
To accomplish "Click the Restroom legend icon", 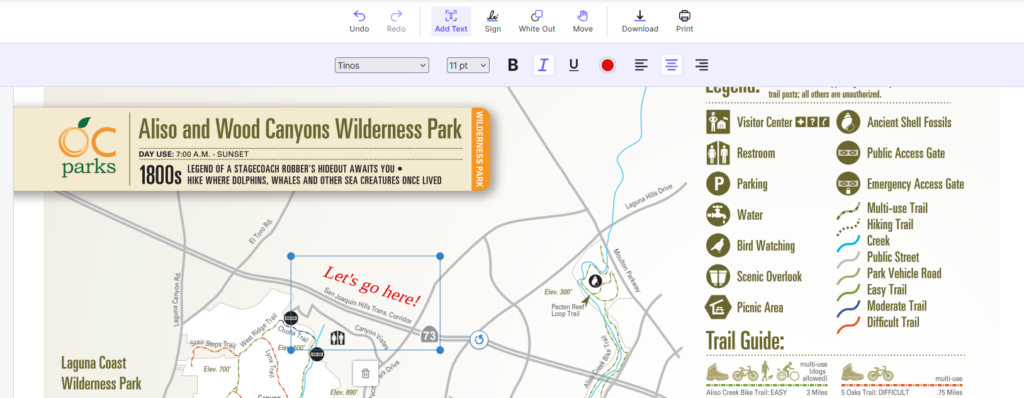I will [x=718, y=153].
